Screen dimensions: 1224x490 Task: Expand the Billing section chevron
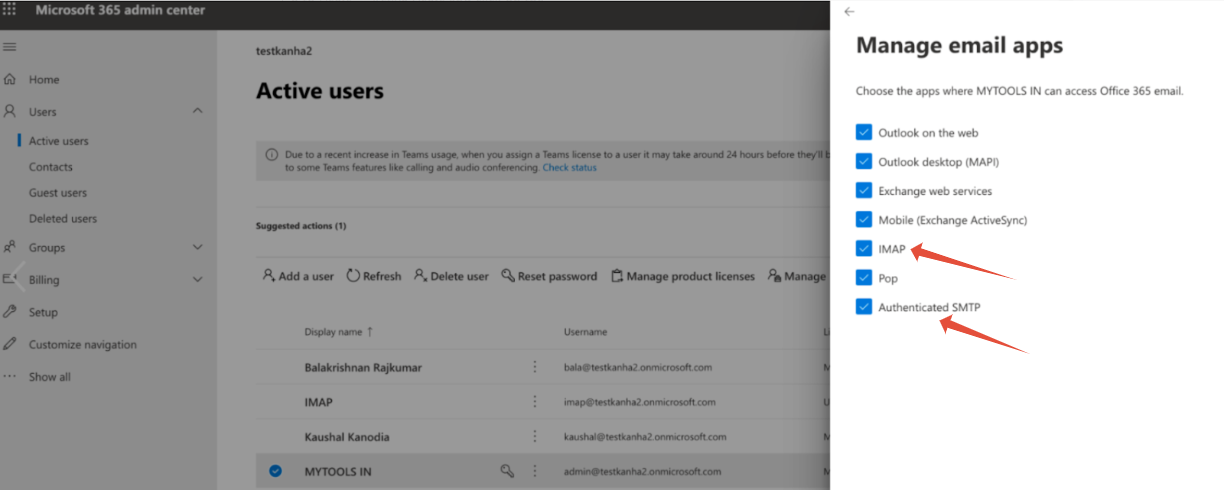pos(197,279)
